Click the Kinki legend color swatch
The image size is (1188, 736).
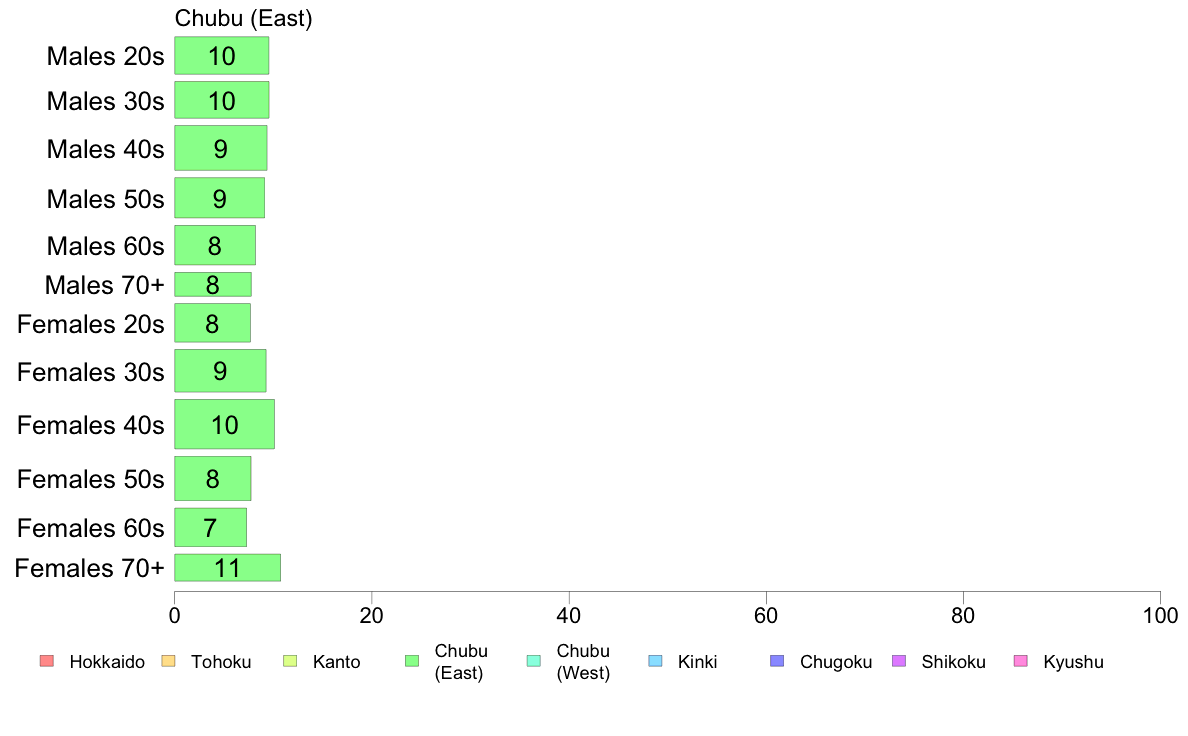point(655,661)
